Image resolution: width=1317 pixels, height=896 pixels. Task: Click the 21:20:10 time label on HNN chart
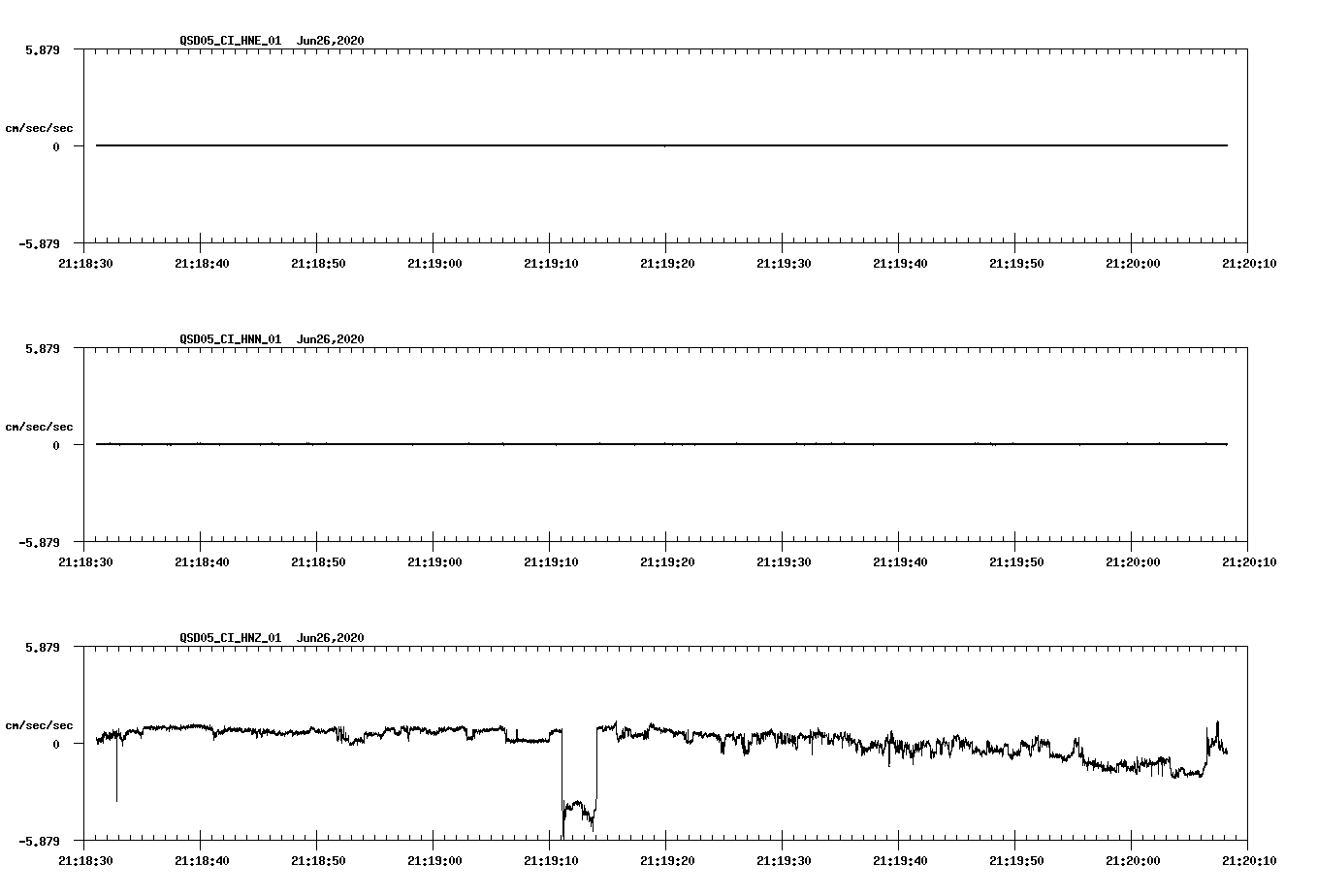[x=1249, y=561]
